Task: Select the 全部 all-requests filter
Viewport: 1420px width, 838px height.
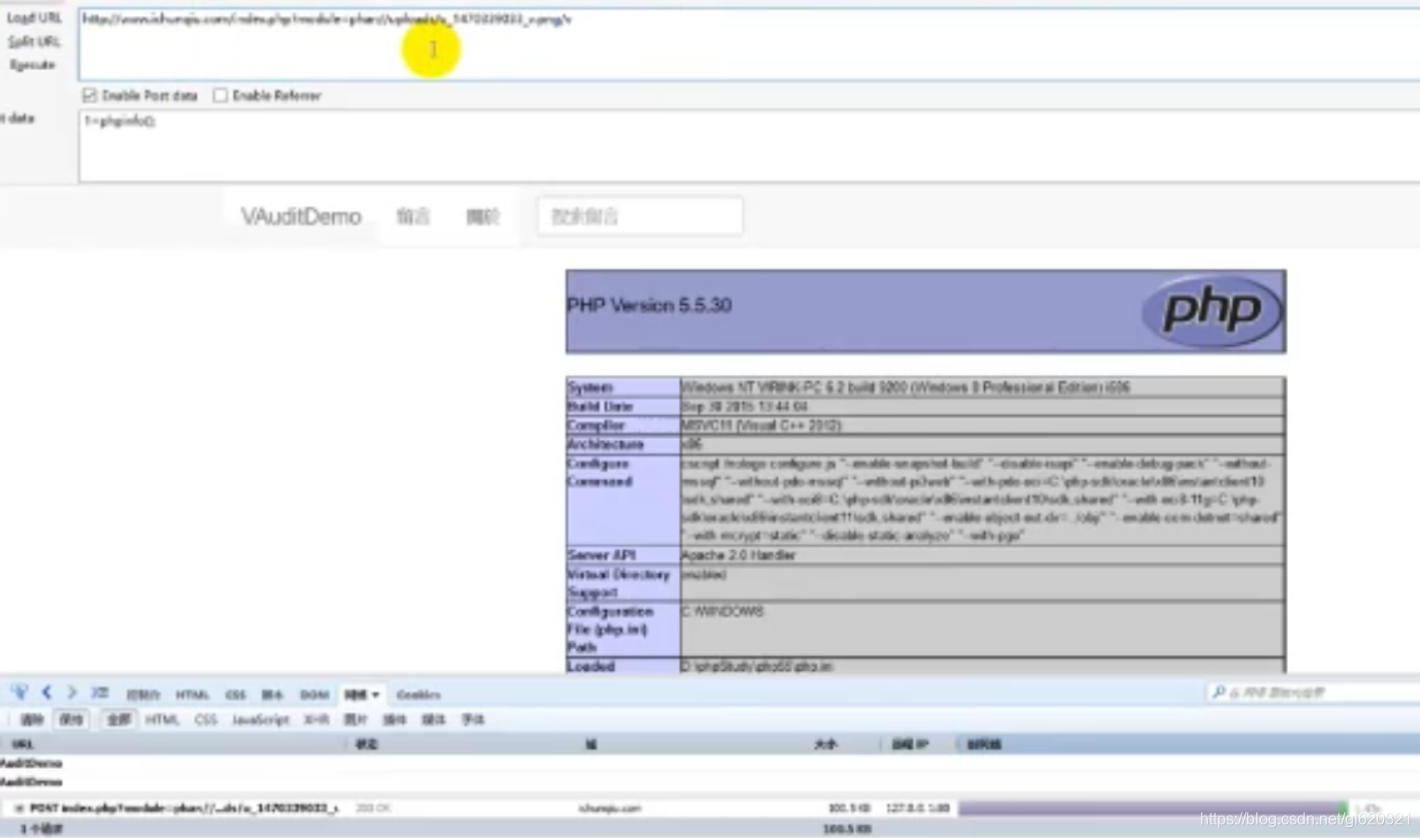Action: (x=119, y=720)
